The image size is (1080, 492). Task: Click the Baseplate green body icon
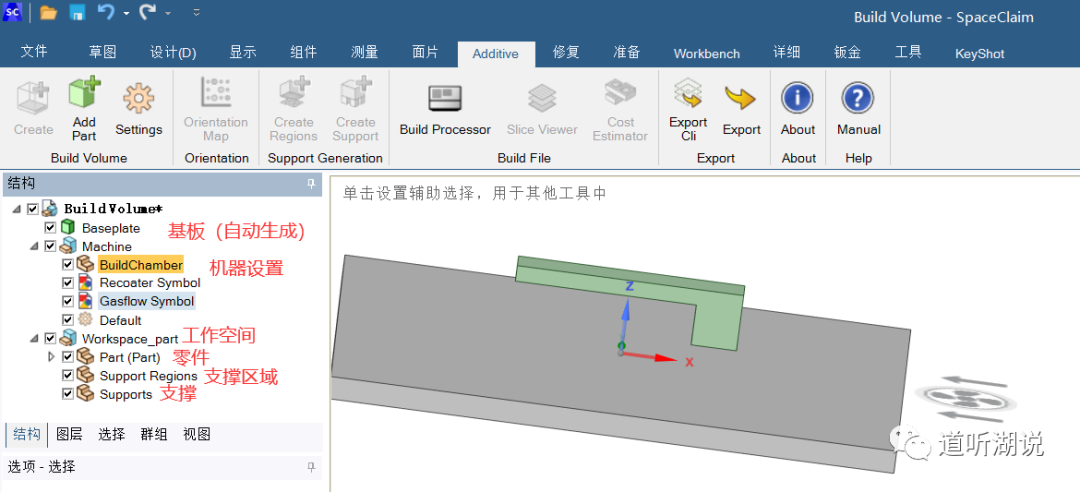click(x=68, y=227)
